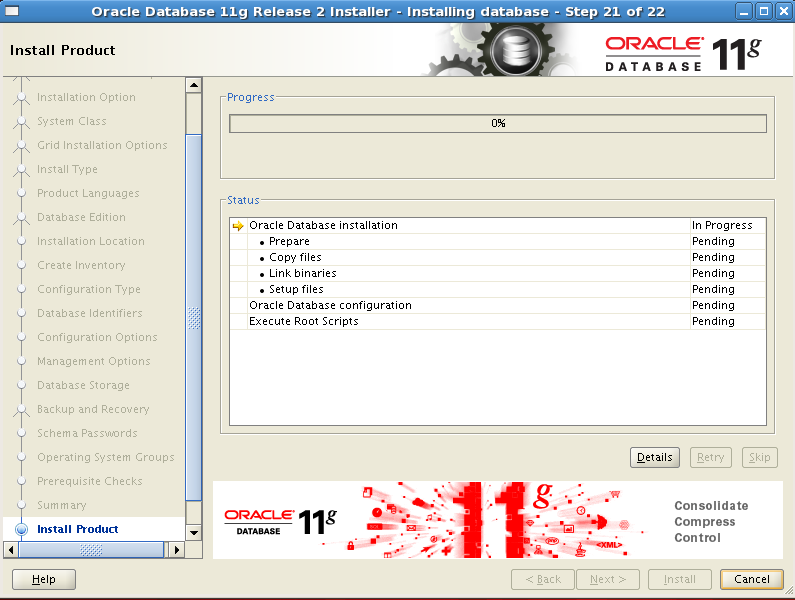Select Schema Passwords step
Screen dimensions: 795x600
(87, 433)
